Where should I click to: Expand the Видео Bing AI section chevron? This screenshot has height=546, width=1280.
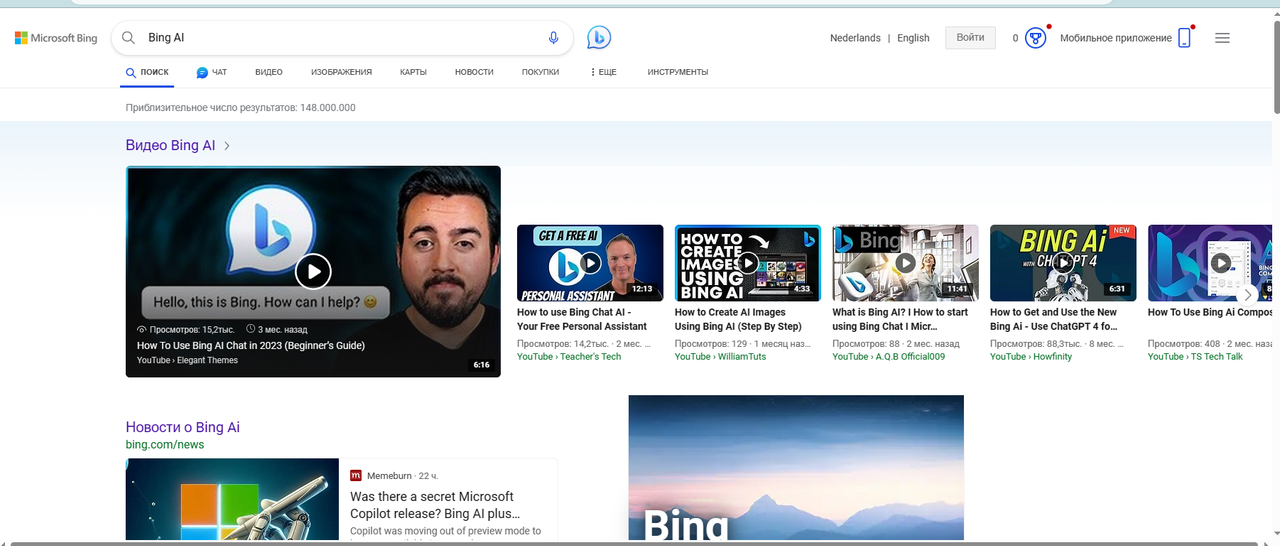[227, 146]
